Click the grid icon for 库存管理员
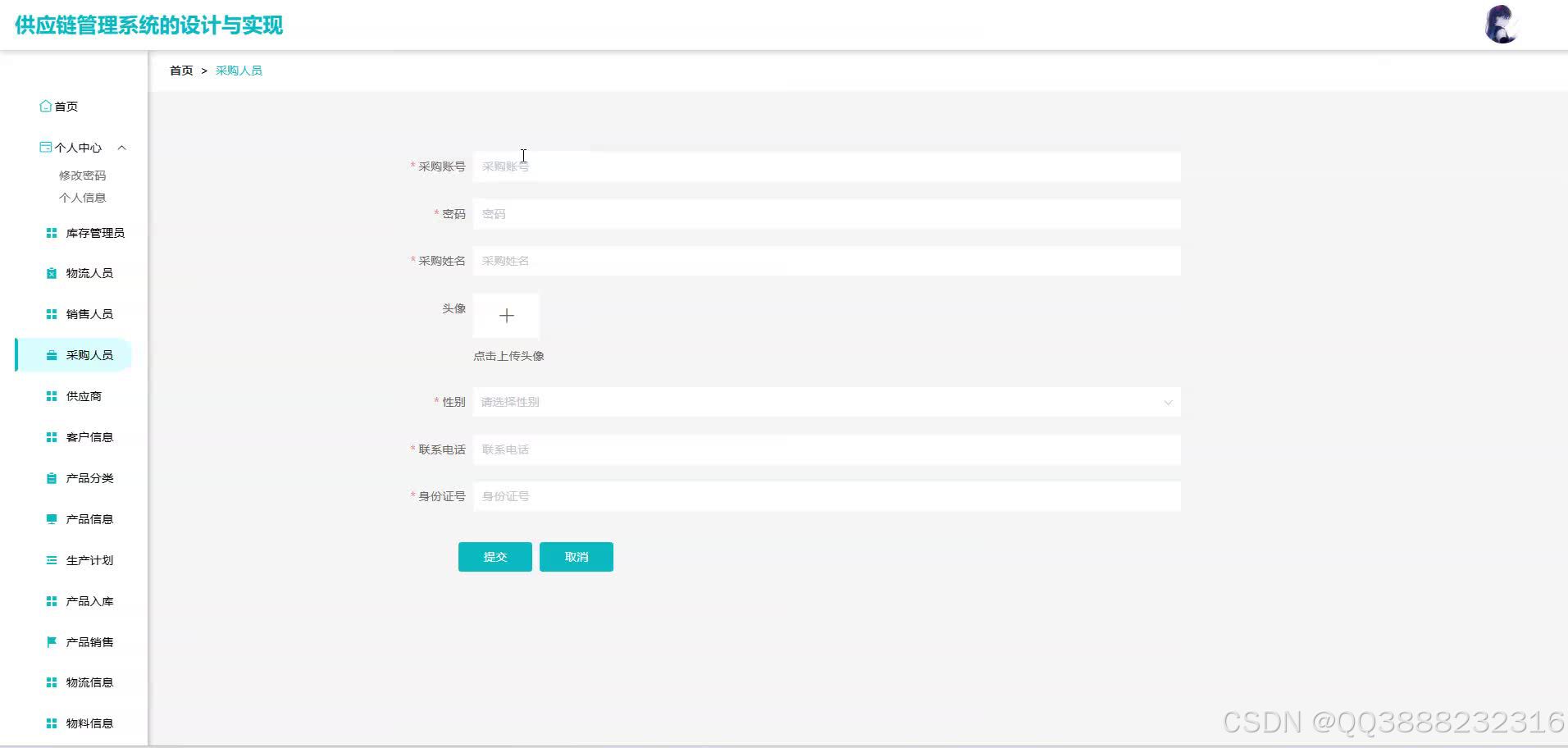 52,233
